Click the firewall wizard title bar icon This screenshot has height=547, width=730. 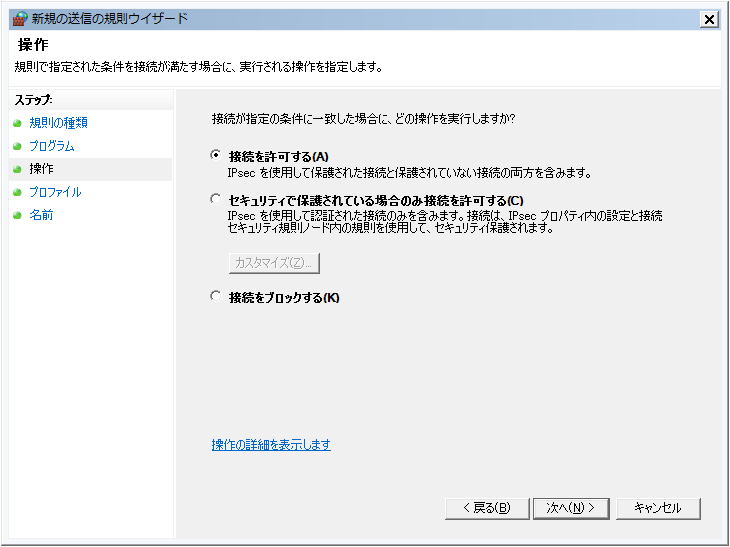20,19
